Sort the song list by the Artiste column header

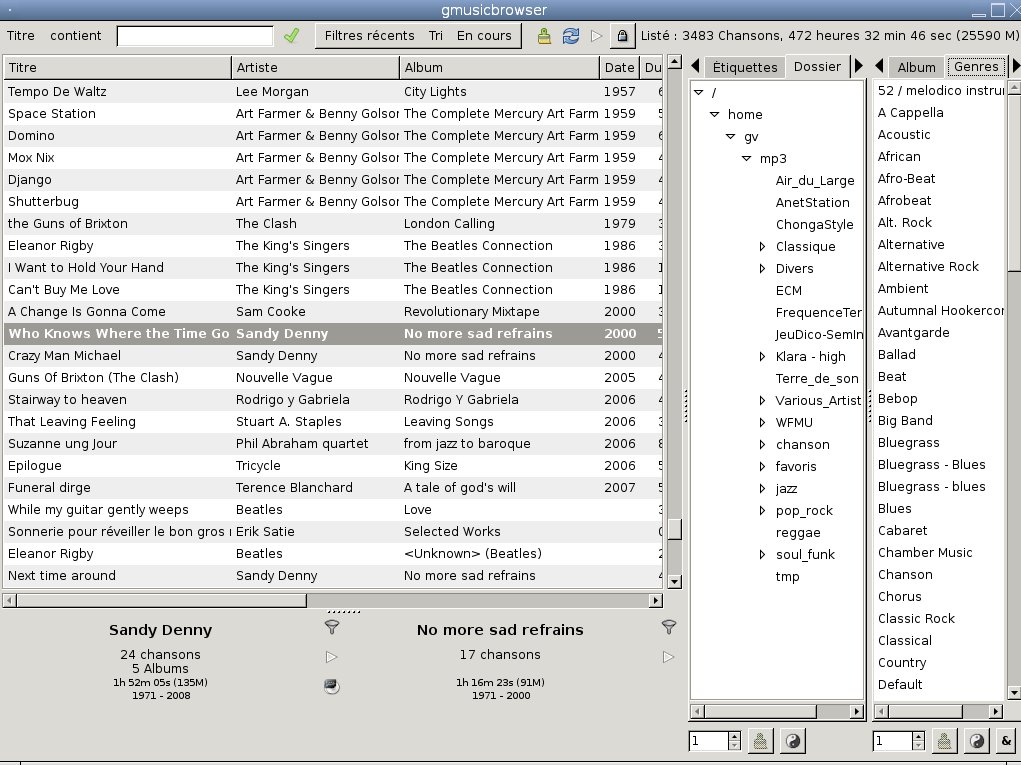tap(315, 67)
